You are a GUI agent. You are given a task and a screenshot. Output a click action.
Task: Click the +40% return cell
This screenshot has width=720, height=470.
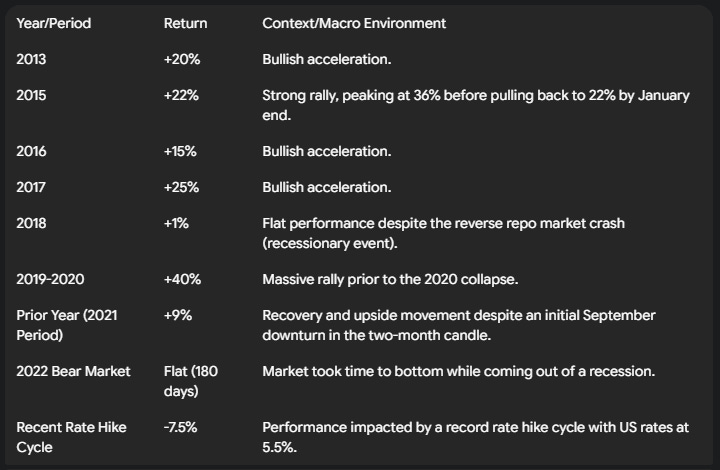coord(182,280)
